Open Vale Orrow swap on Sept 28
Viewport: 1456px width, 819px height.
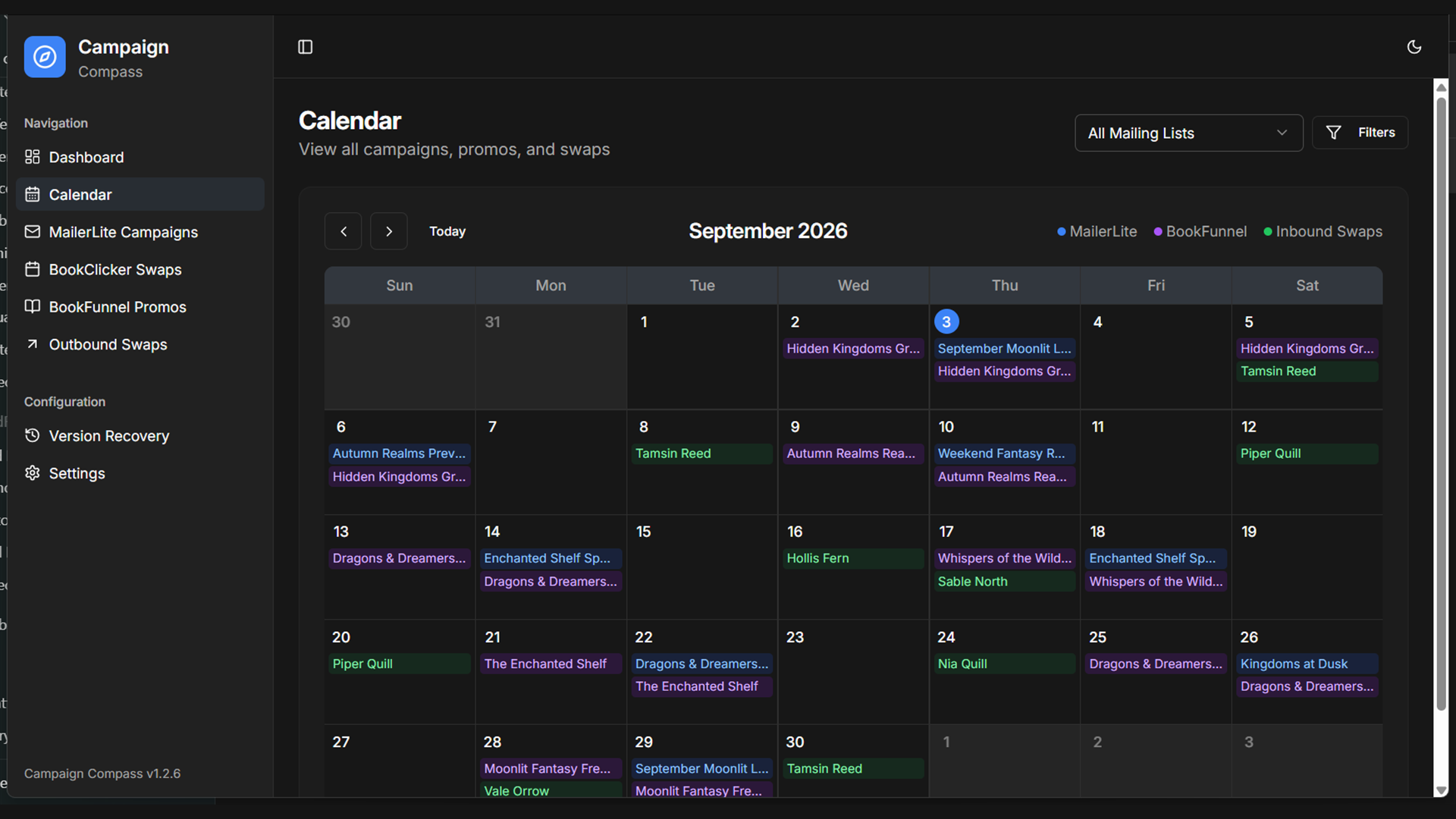pos(551,790)
